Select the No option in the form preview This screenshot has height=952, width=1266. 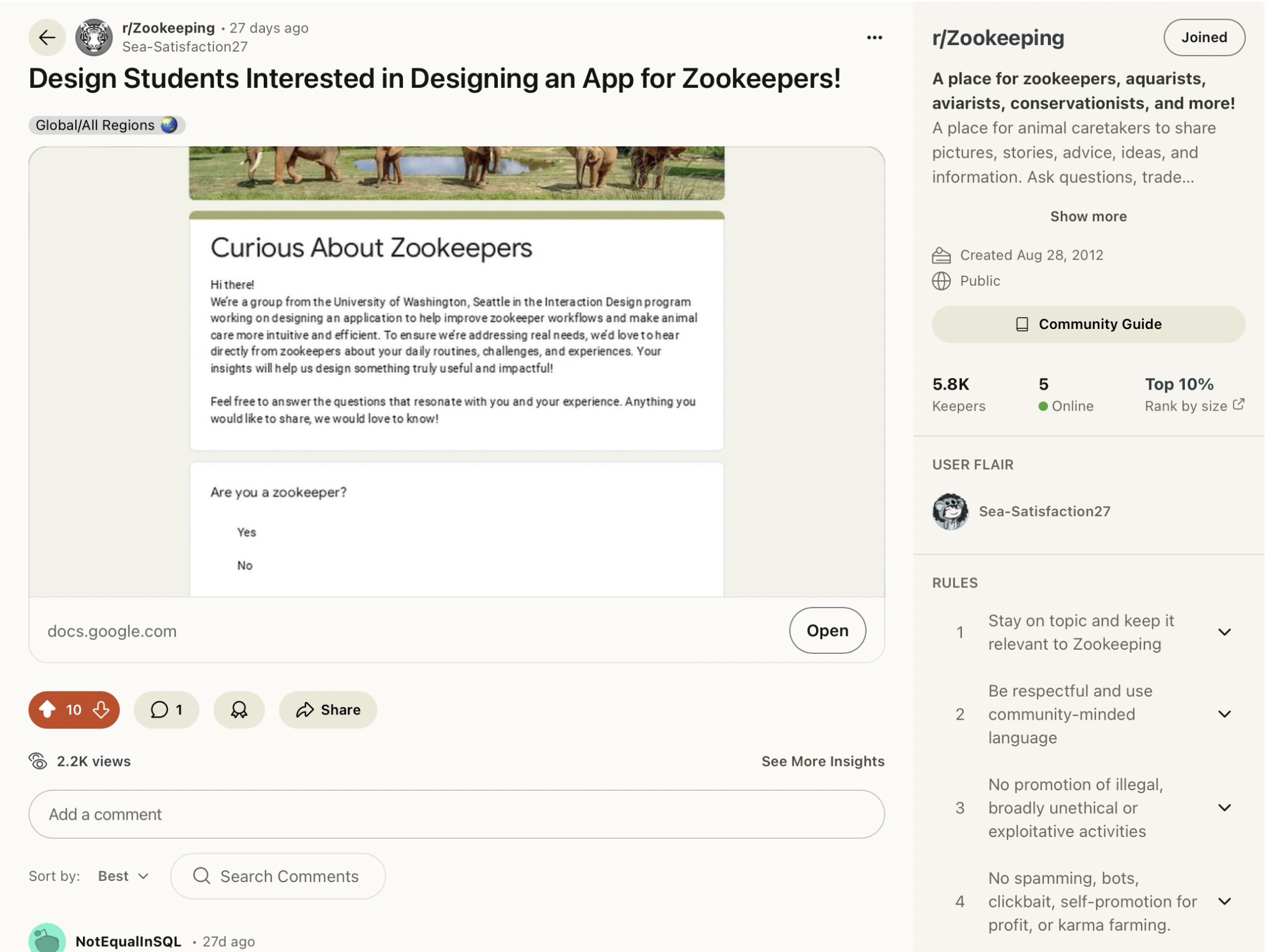(245, 565)
